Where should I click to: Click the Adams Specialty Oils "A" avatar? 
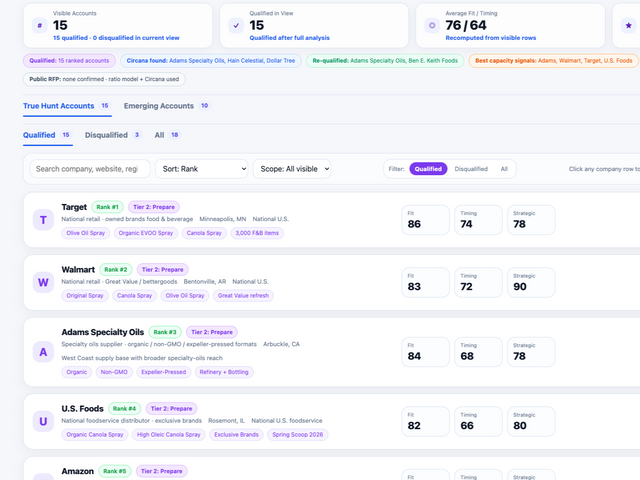click(x=43, y=352)
